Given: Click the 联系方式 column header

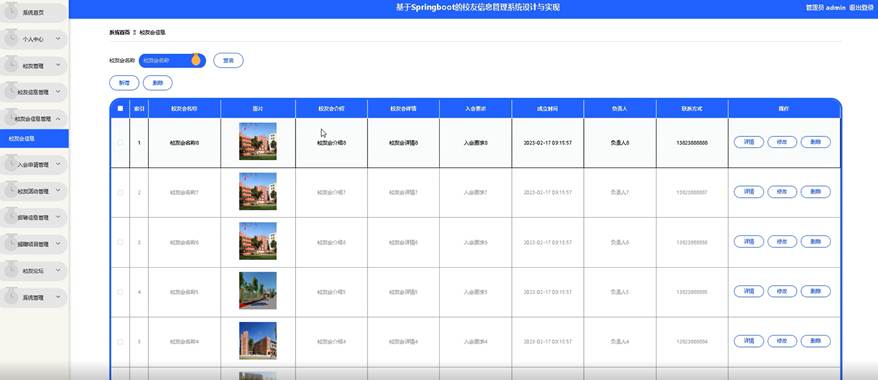Looking at the screenshot, I should pyautogui.click(x=692, y=109).
